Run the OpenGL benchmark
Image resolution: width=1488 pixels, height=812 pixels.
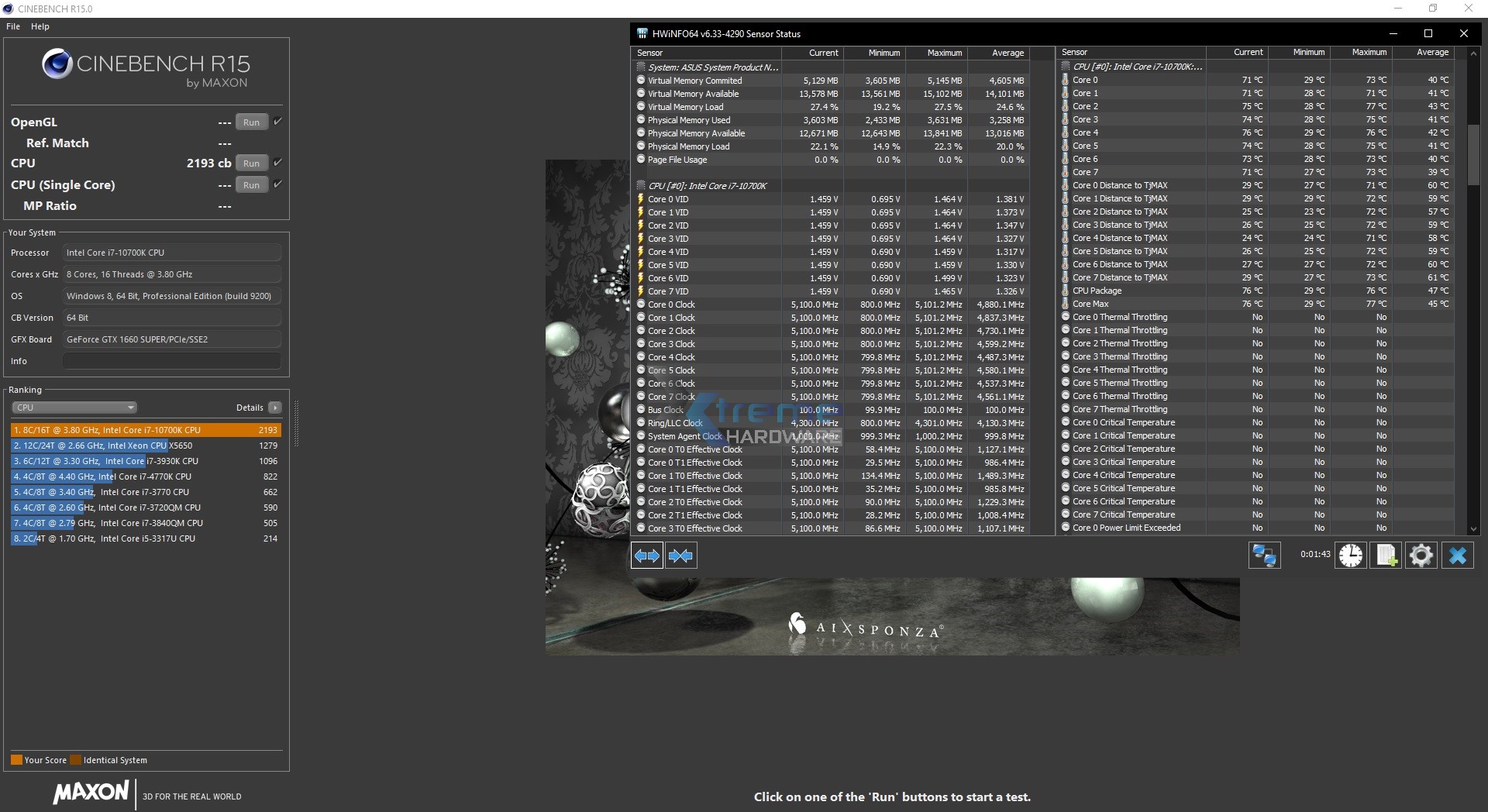click(251, 122)
